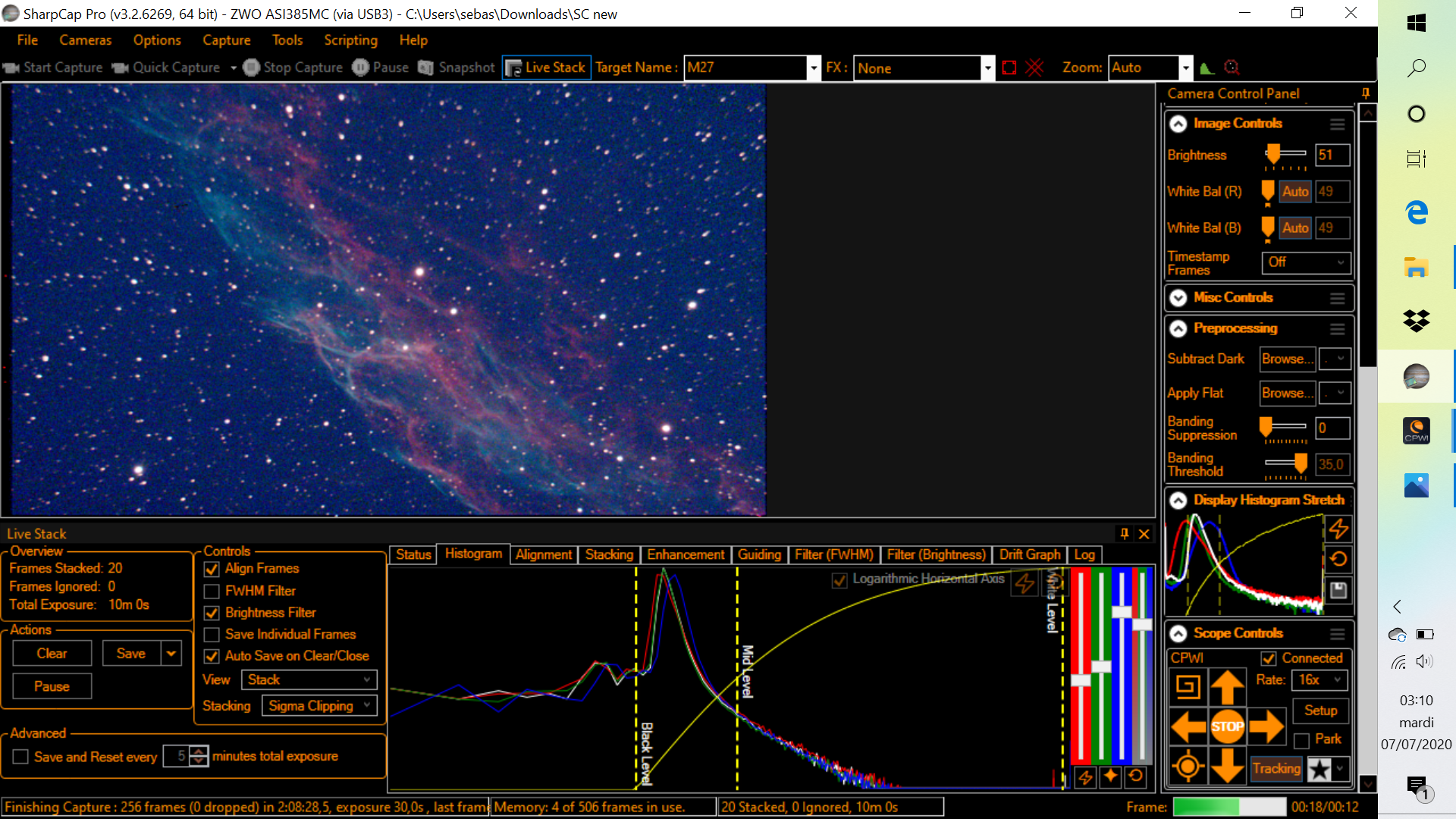
Task: Take a Snapshot from the toolbar
Action: pos(457,67)
